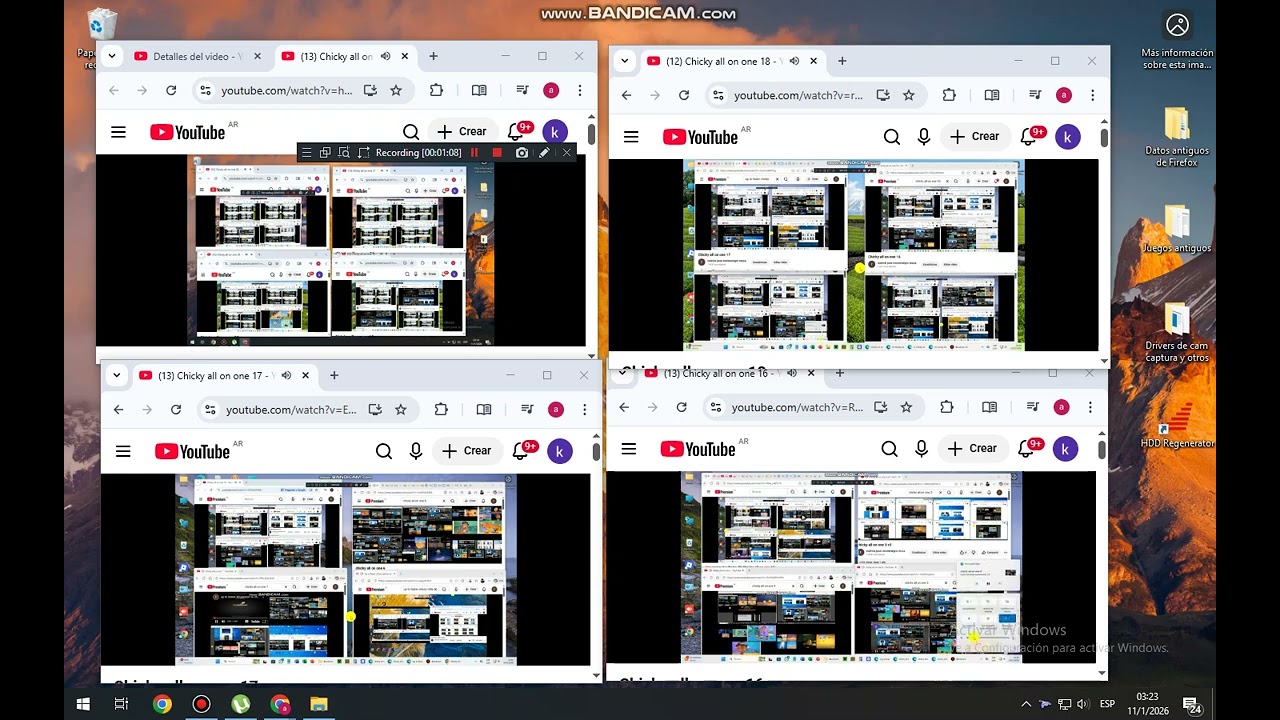Image resolution: width=1280 pixels, height=720 pixels.
Task: Go back in the top-right Chrome window
Action: pyautogui.click(x=627, y=95)
